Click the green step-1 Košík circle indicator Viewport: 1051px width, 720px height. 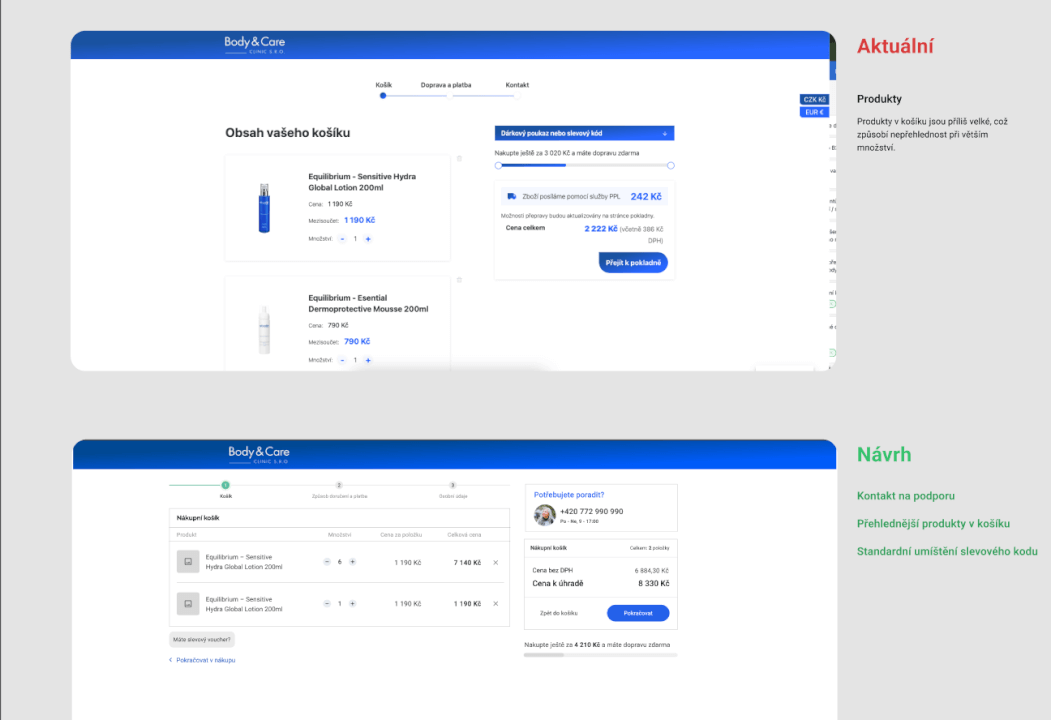click(226, 486)
